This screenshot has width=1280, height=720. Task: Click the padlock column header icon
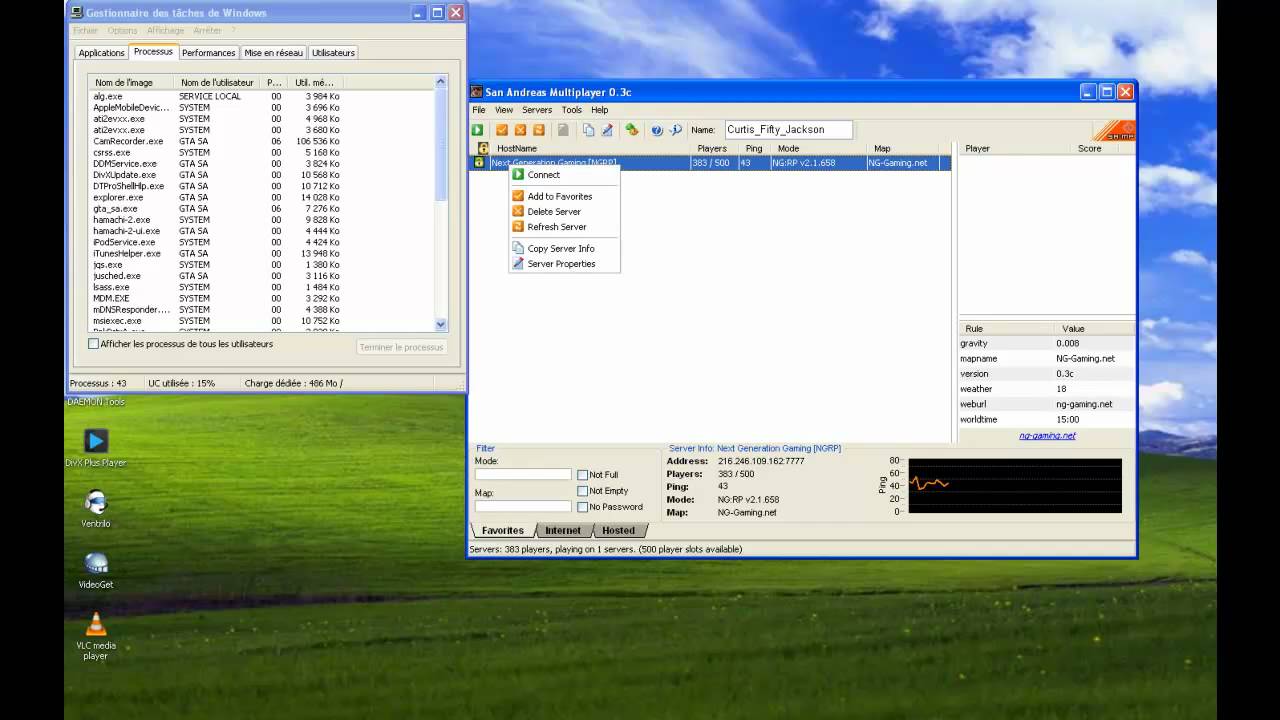click(483, 148)
